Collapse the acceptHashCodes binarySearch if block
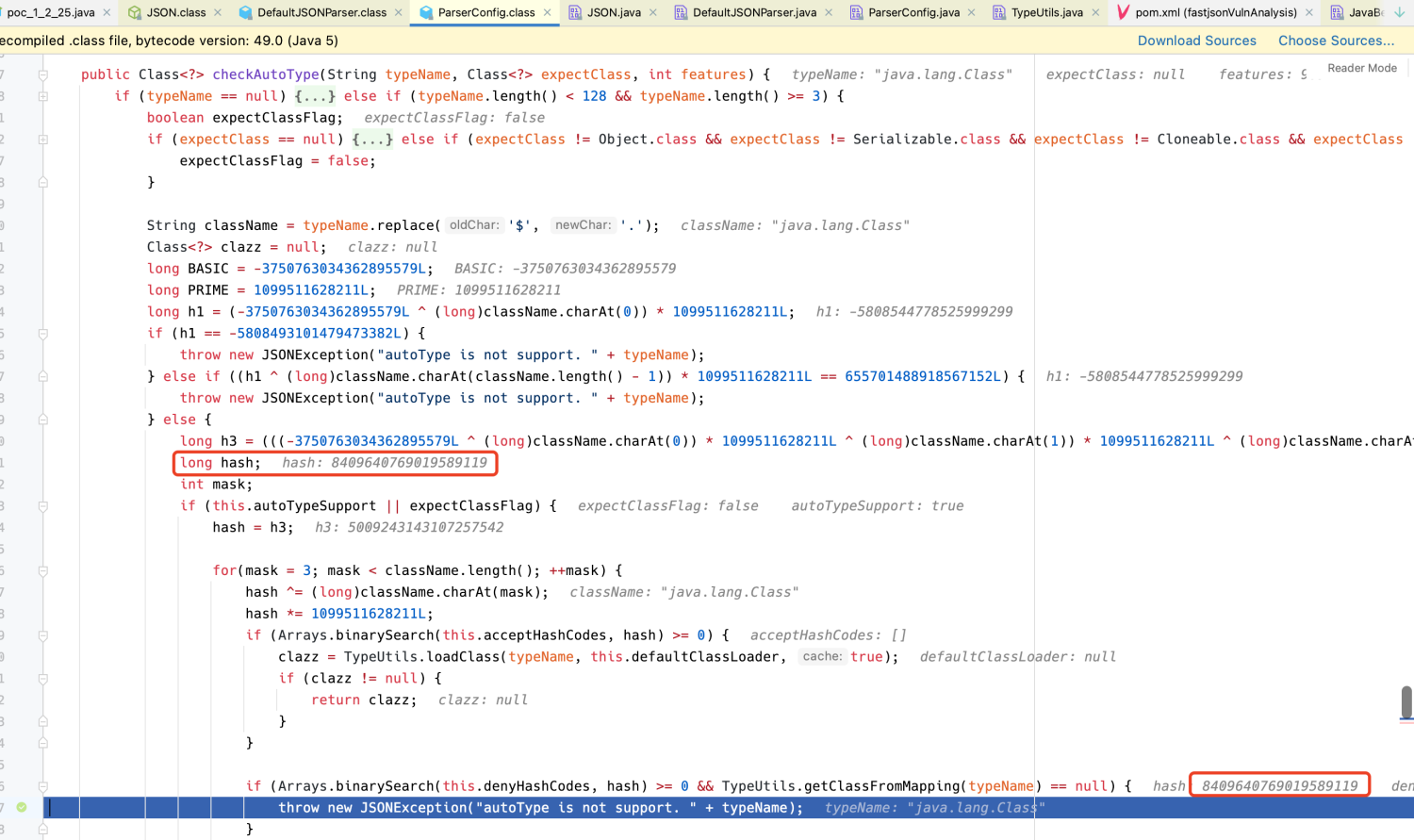Image resolution: width=1414 pixels, height=840 pixels. [43, 635]
